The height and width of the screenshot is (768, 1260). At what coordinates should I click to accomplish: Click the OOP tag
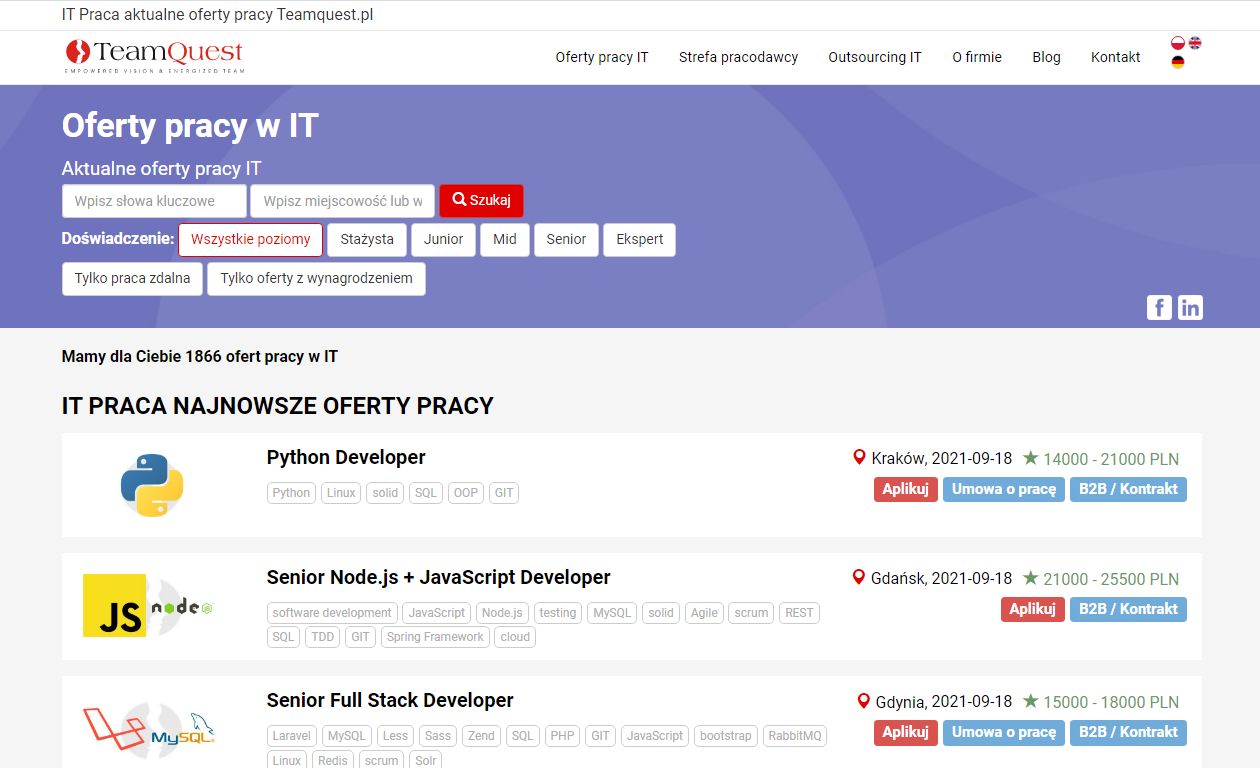465,493
